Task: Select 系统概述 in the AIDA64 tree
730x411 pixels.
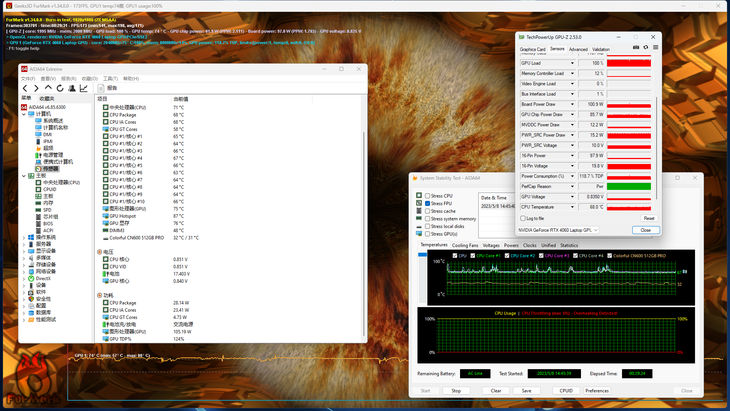Action: (49, 121)
